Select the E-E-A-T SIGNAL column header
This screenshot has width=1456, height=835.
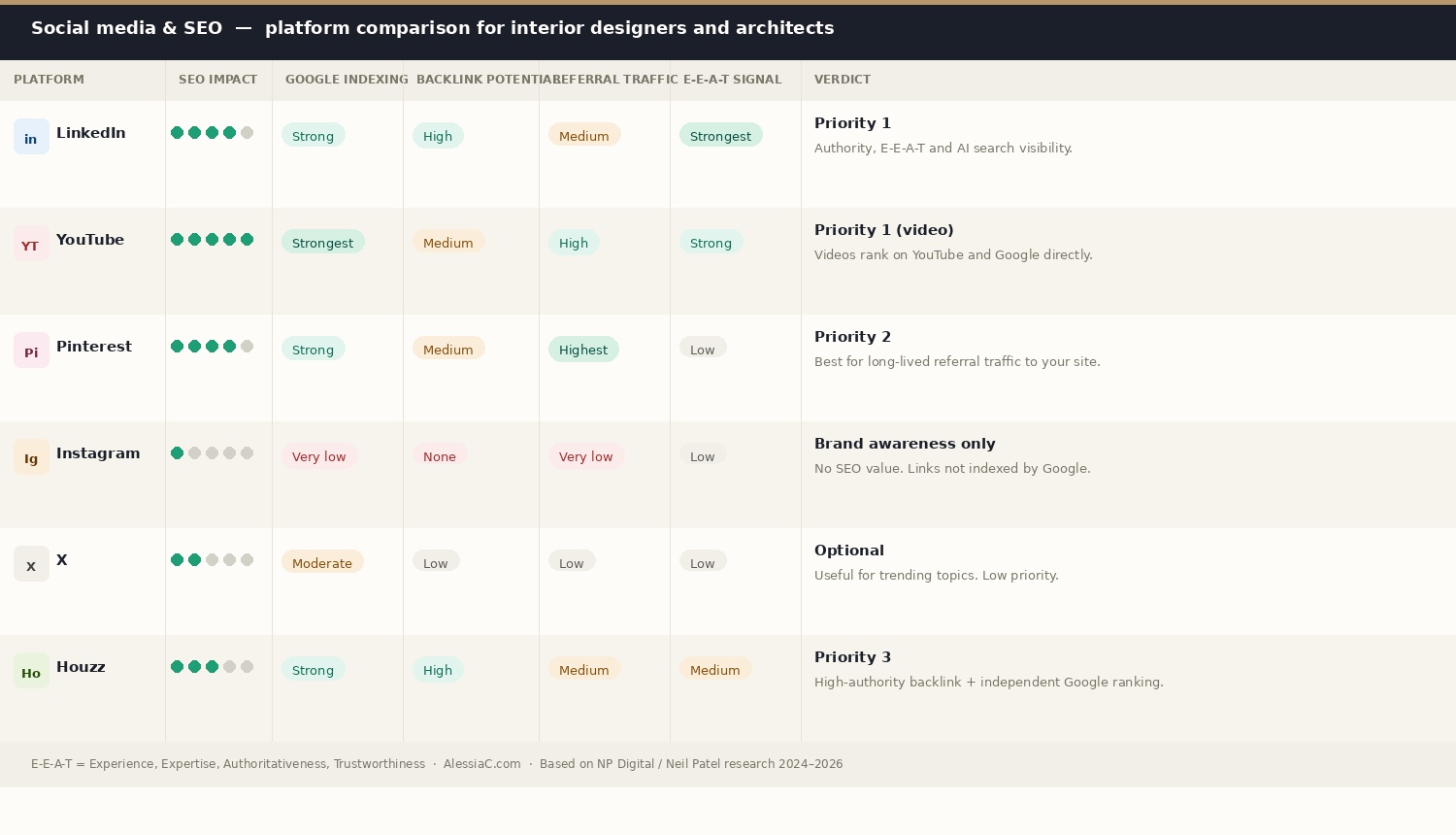[x=732, y=80]
